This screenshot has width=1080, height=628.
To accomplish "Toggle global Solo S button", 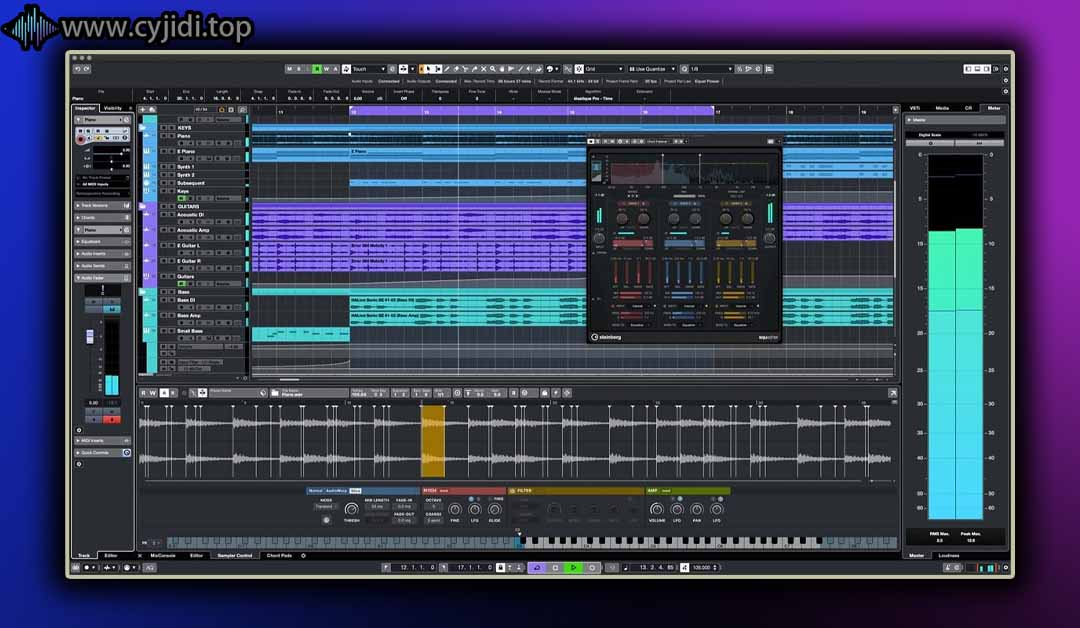I will (298, 69).
